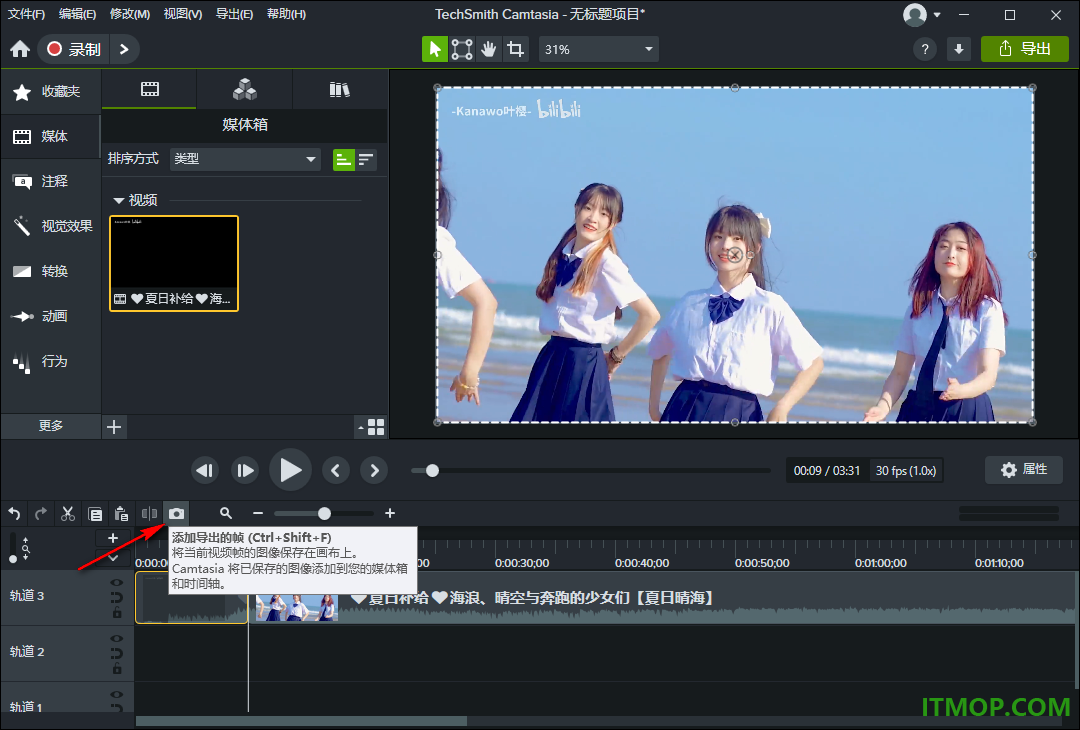The width and height of the screenshot is (1080, 730).
Task: Switch to the cubes icon tab
Action: point(245,89)
